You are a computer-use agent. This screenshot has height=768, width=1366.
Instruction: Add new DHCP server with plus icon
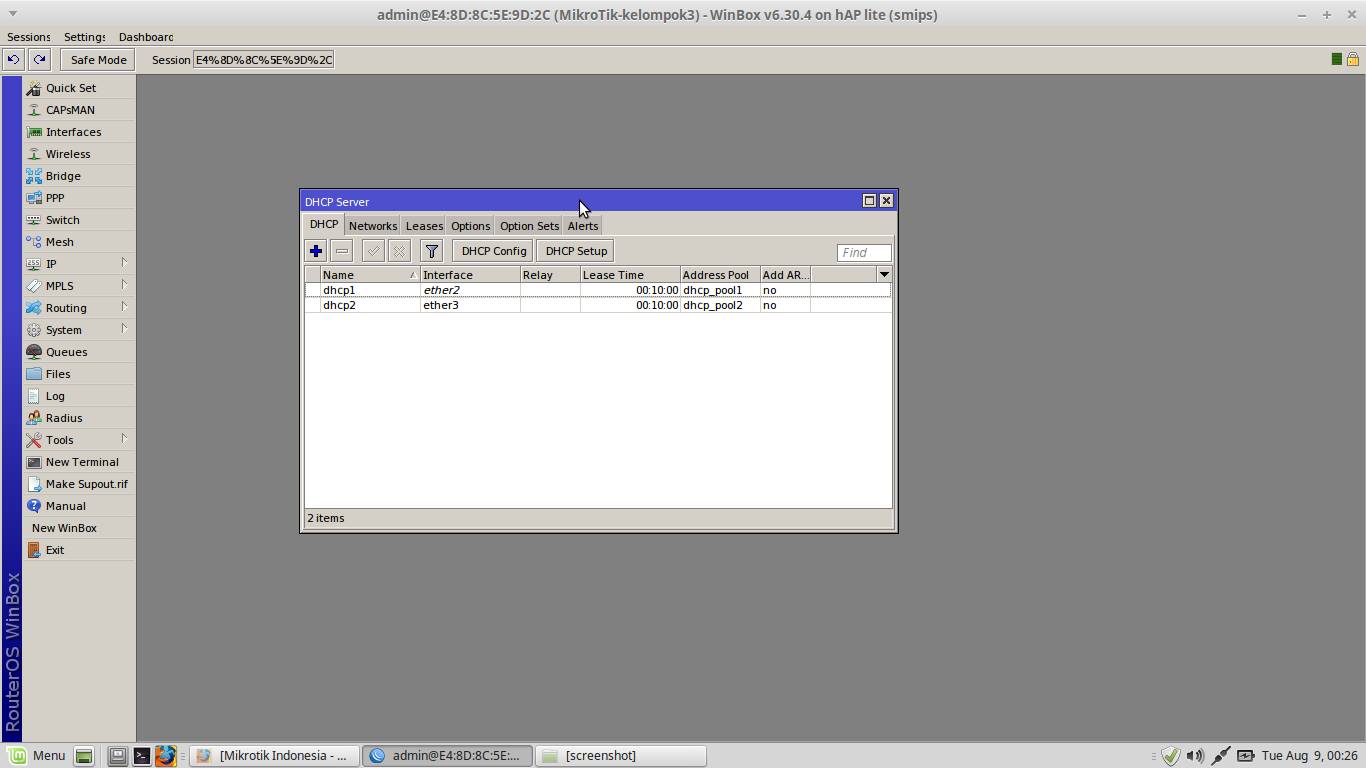tap(316, 251)
